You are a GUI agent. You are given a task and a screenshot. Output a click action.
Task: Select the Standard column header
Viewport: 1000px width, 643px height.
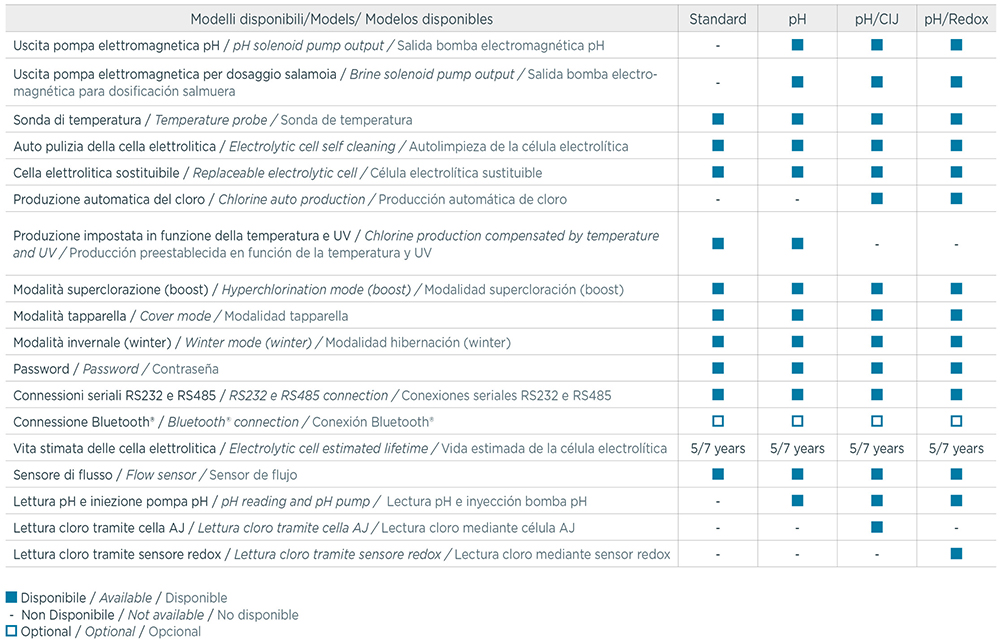click(x=717, y=19)
